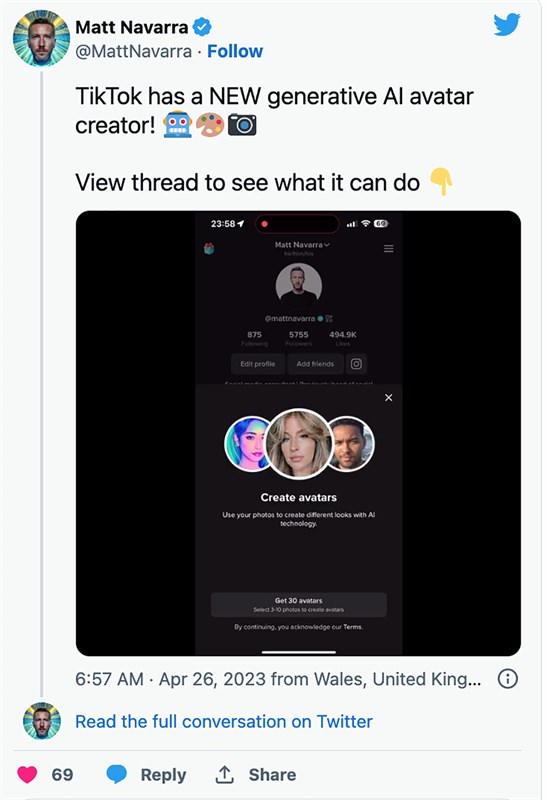
Task: Click the share upload arrow icon
Action: pyautogui.click(x=224, y=774)
